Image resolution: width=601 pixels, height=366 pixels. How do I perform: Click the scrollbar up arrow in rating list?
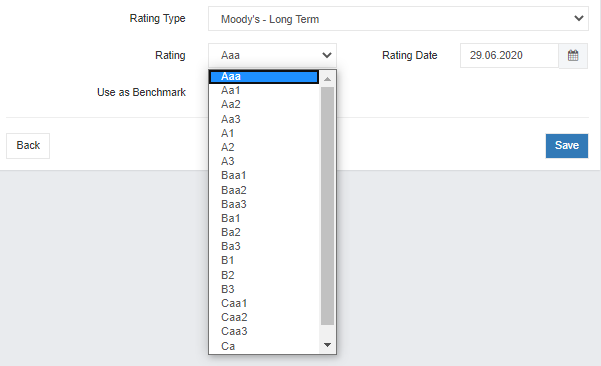point(327,79)
